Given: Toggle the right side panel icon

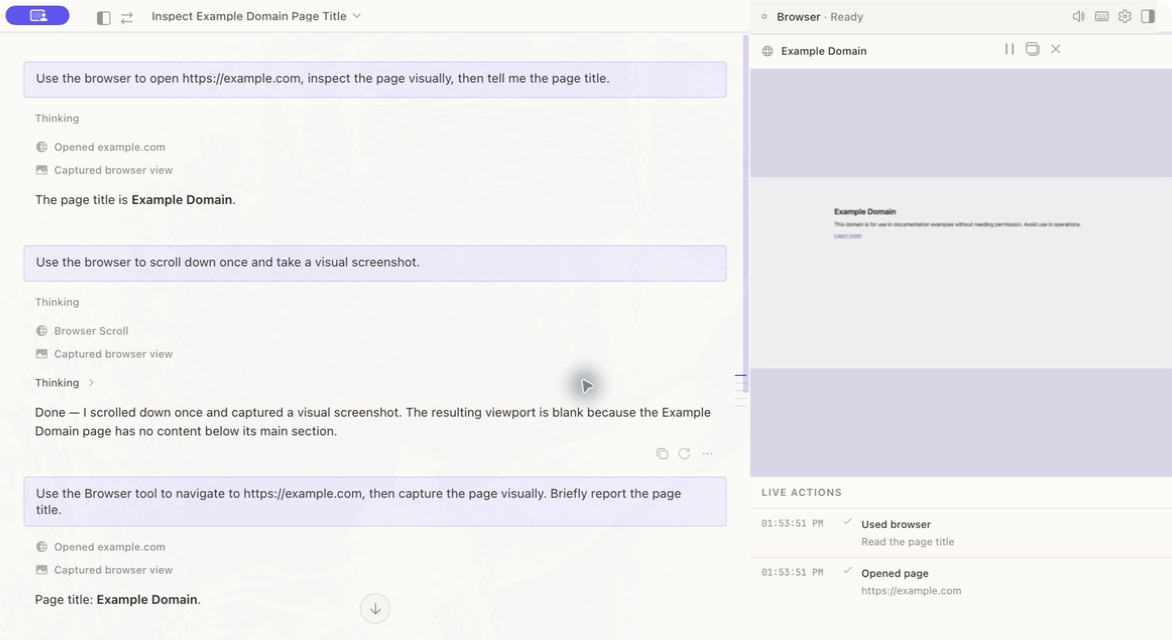Looking at the screenshot, I should tap(1148, 16).
